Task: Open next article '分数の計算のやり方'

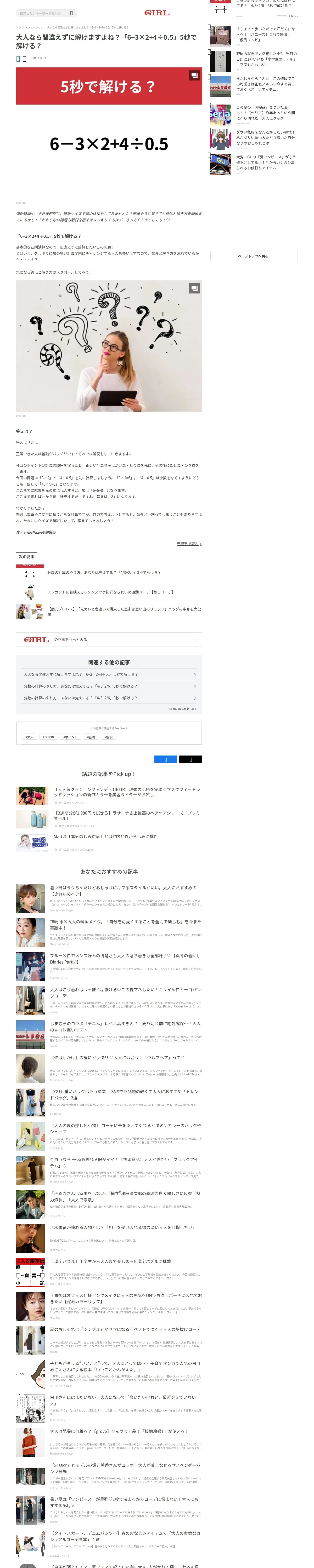Action: click(x=104, y=572)
